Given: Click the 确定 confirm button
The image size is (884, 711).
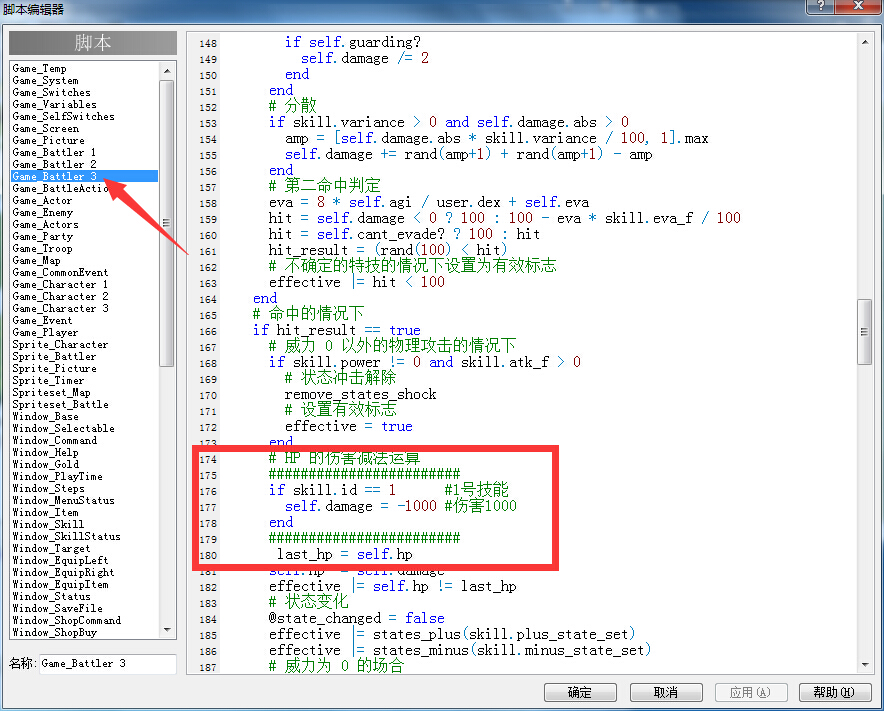Looking at the screenshot, I should pos(580,692).
